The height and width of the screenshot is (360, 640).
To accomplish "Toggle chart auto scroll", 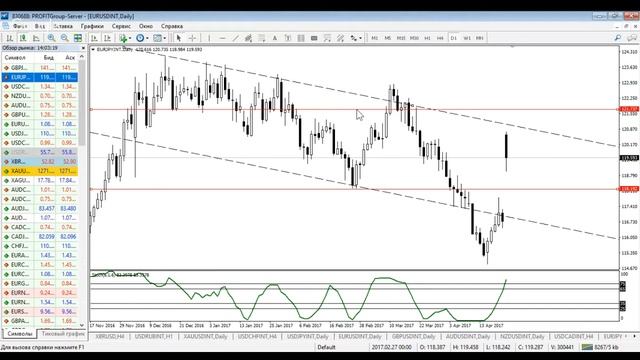I will (x=94, y=38).
